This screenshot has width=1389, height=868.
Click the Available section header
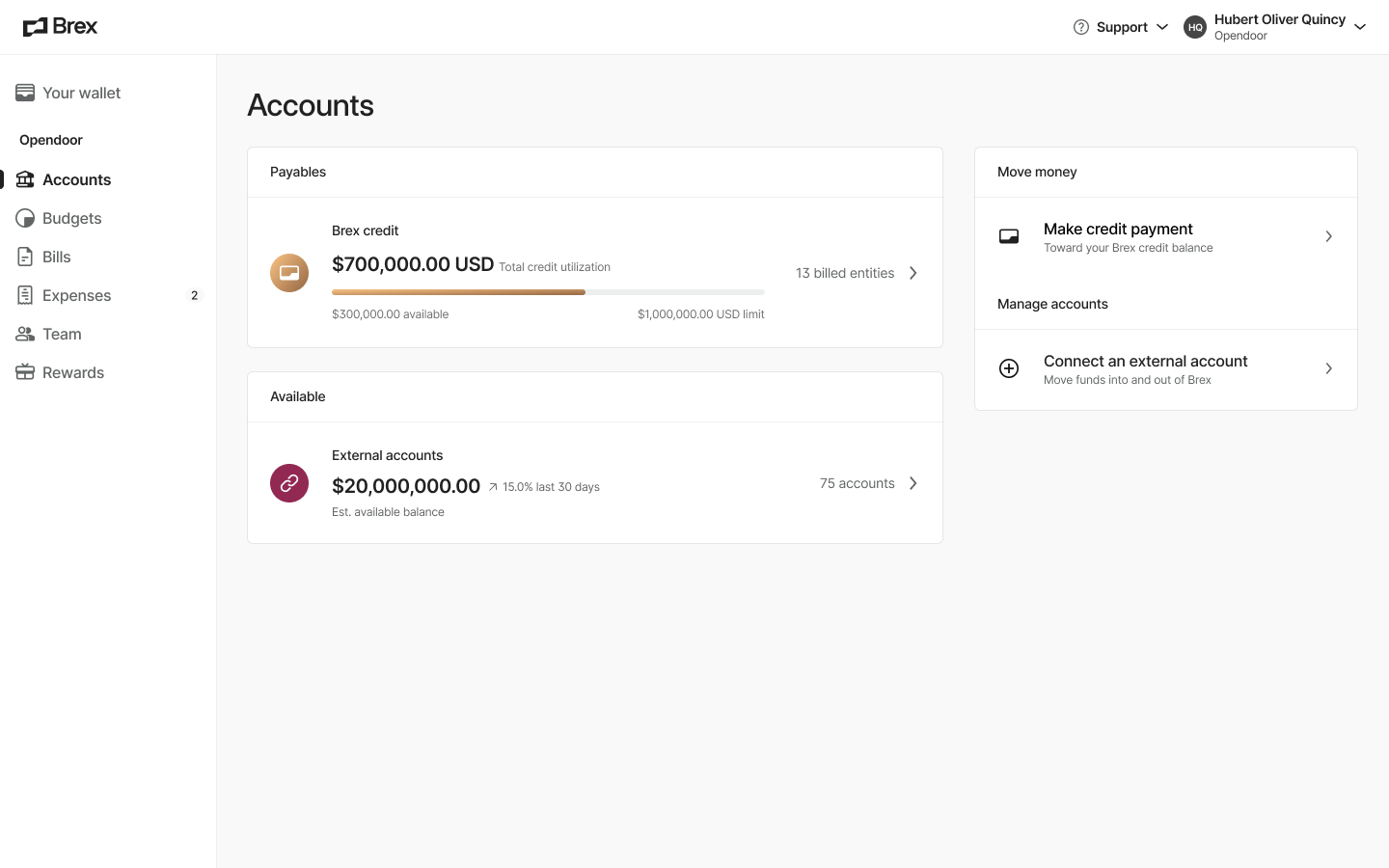297,396
